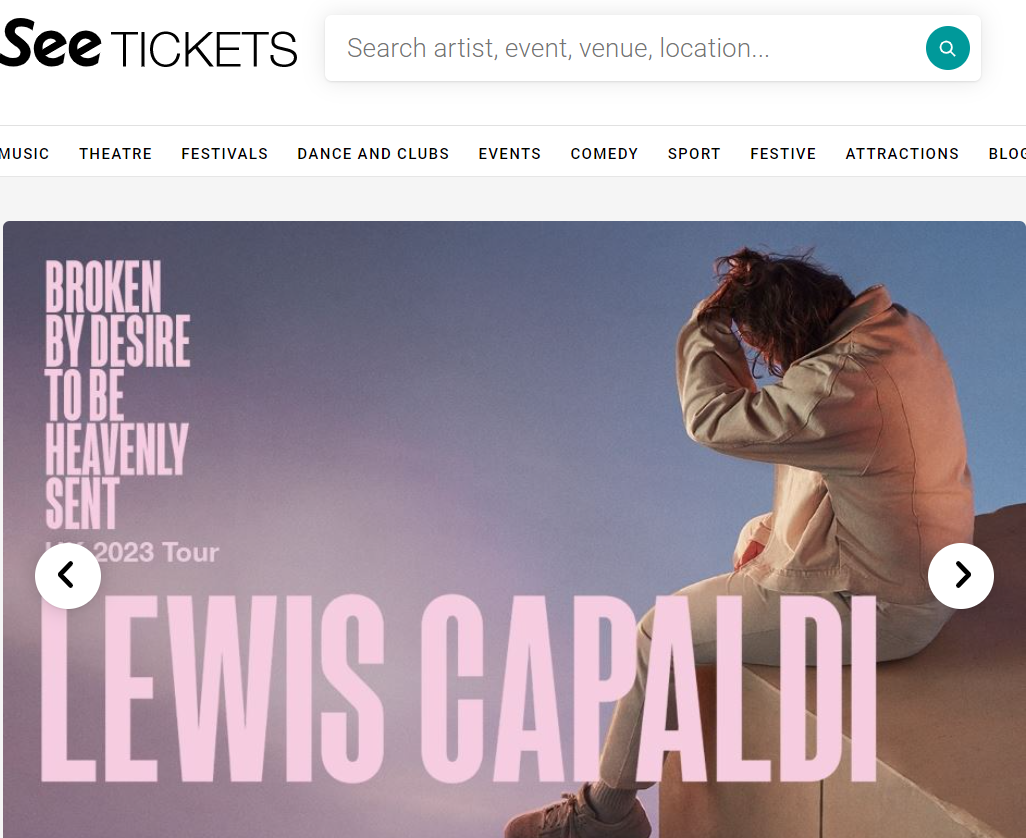Open the Lewis Capaldi tour banner
The width and height of the screenshot is (1026, 838).
[514, 529]
